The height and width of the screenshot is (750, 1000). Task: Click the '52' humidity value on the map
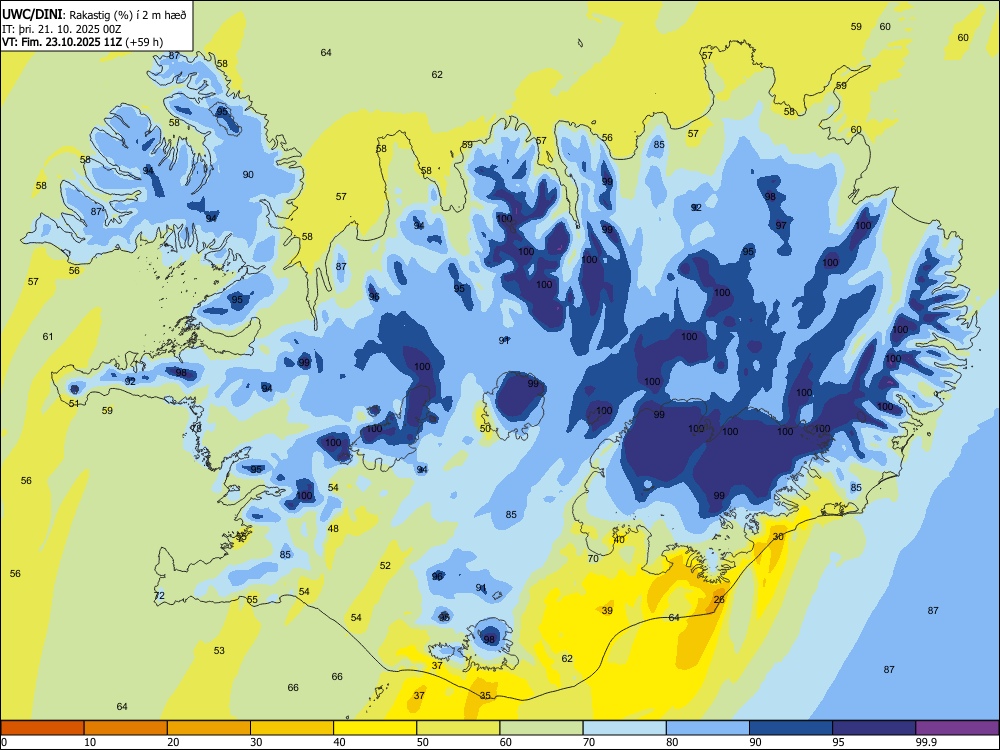pyautogui.click(x=385, y=565)
